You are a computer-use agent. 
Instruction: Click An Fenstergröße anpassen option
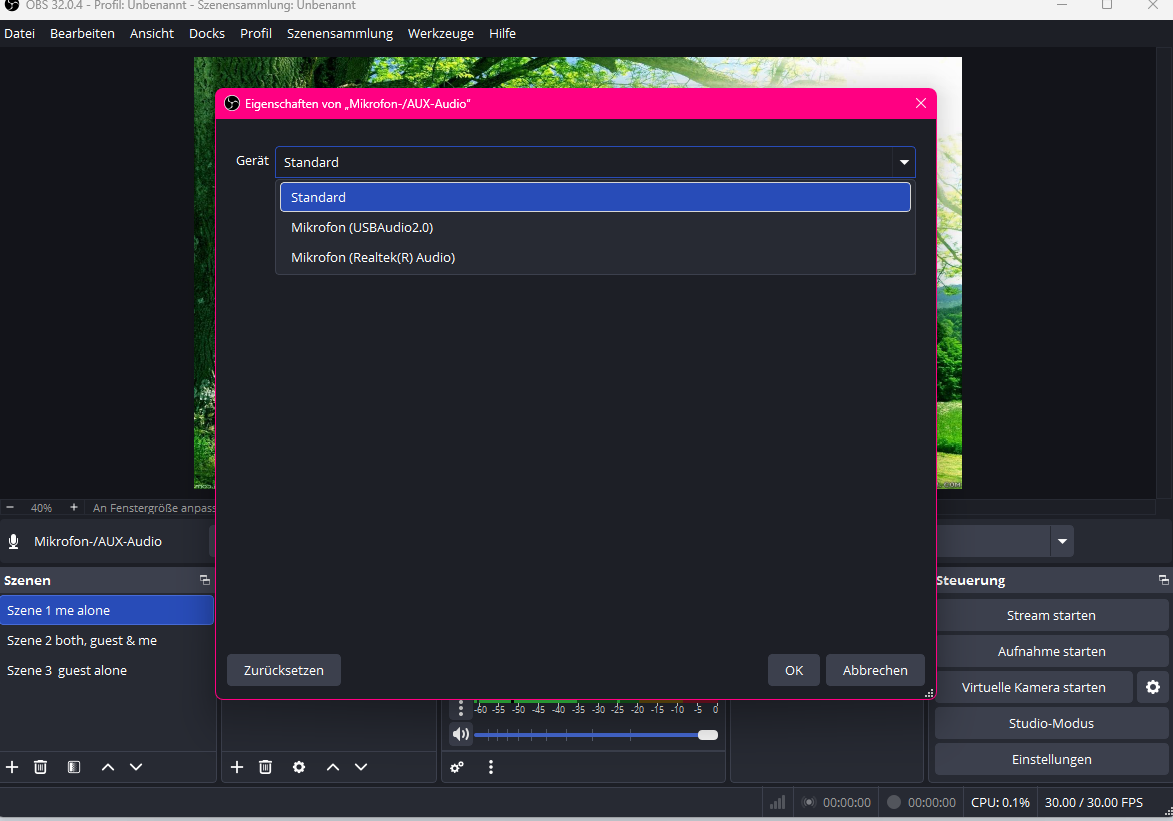(x=154, y=507)
